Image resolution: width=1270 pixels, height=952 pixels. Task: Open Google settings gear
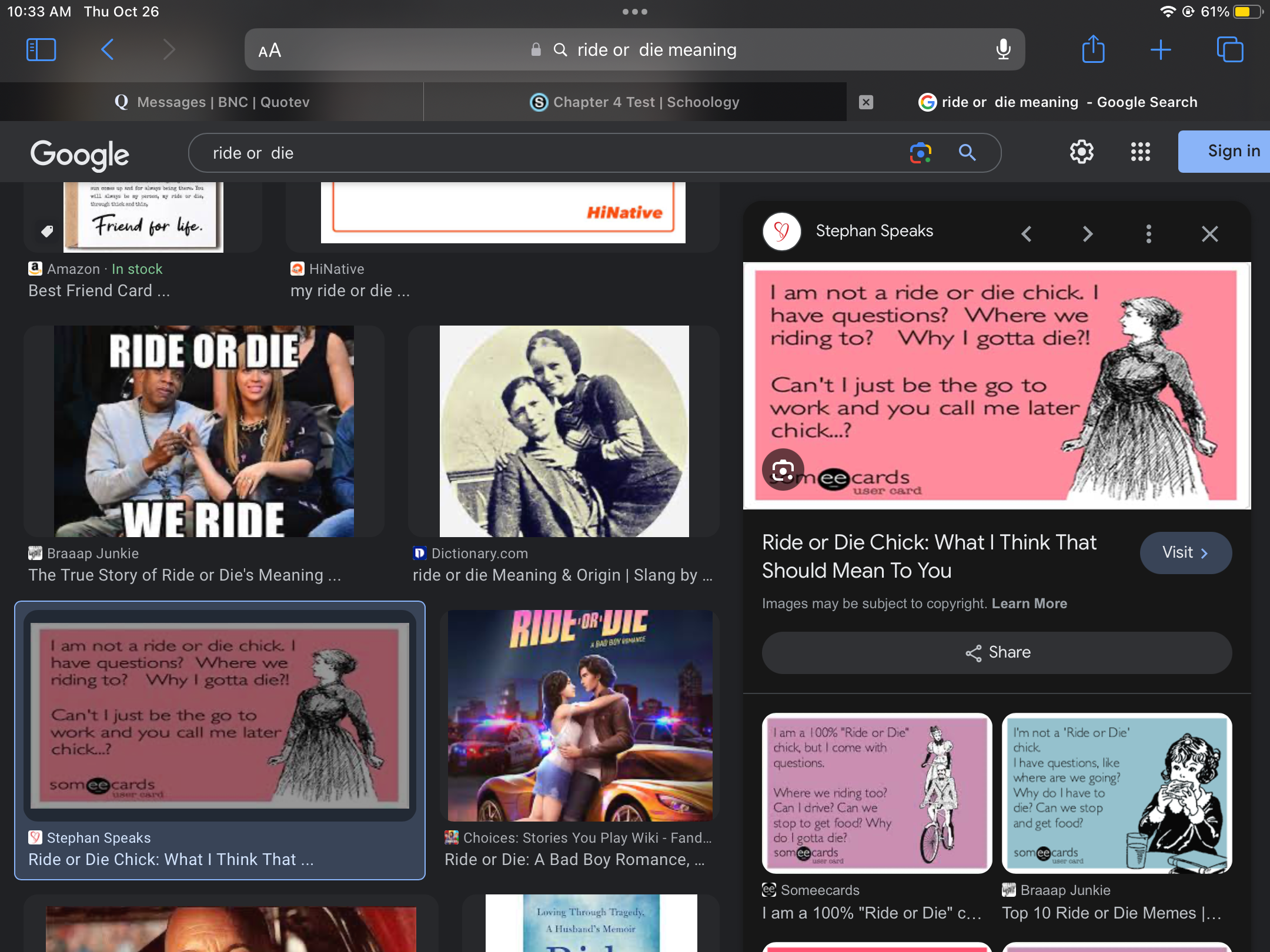[1081, 152]
